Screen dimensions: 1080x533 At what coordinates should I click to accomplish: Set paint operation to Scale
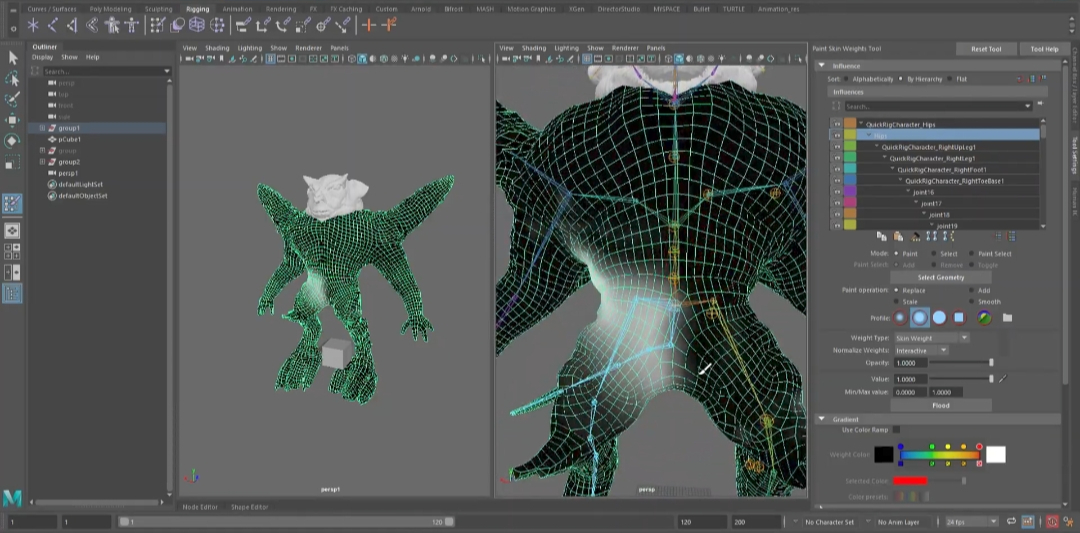pyautogui.click(x=896, y=302)
